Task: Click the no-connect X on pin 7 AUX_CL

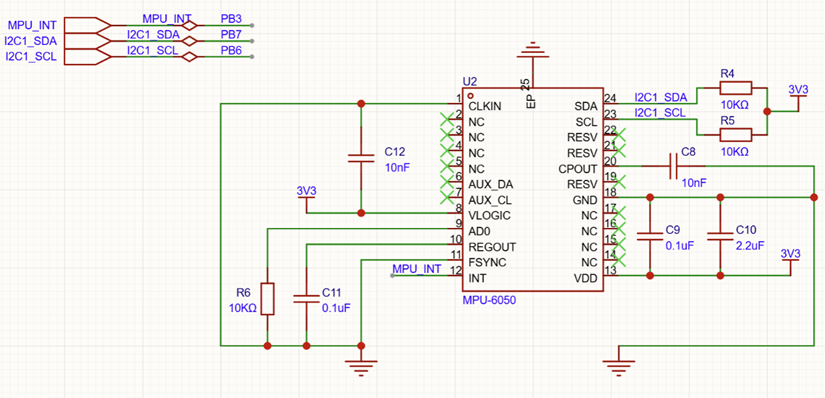Action: (x=446, y=198)
